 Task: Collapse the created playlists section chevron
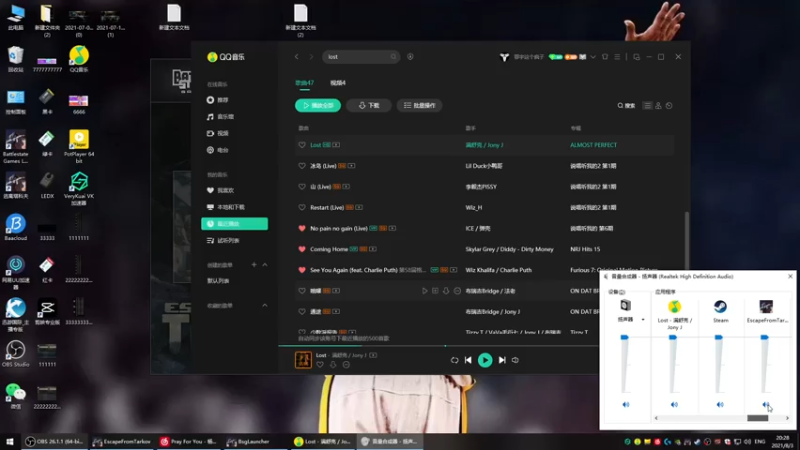(265, 265)
